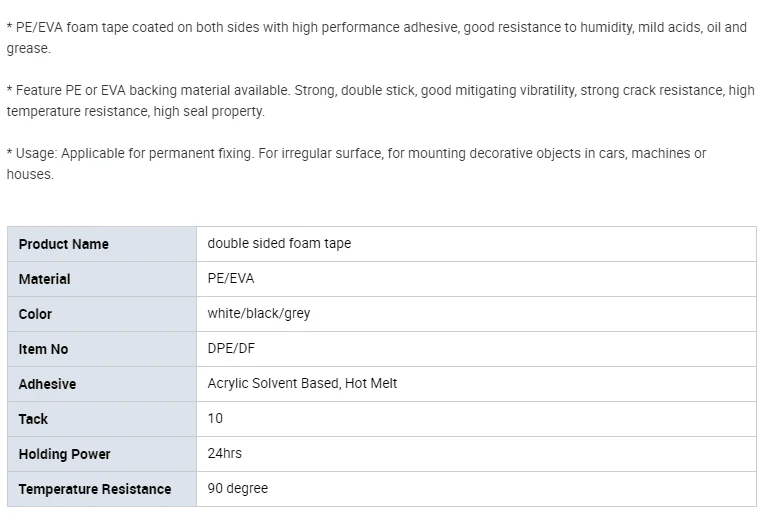Click the white/black/grey color value
Screen dimensions: 782x518
[259, 313]
